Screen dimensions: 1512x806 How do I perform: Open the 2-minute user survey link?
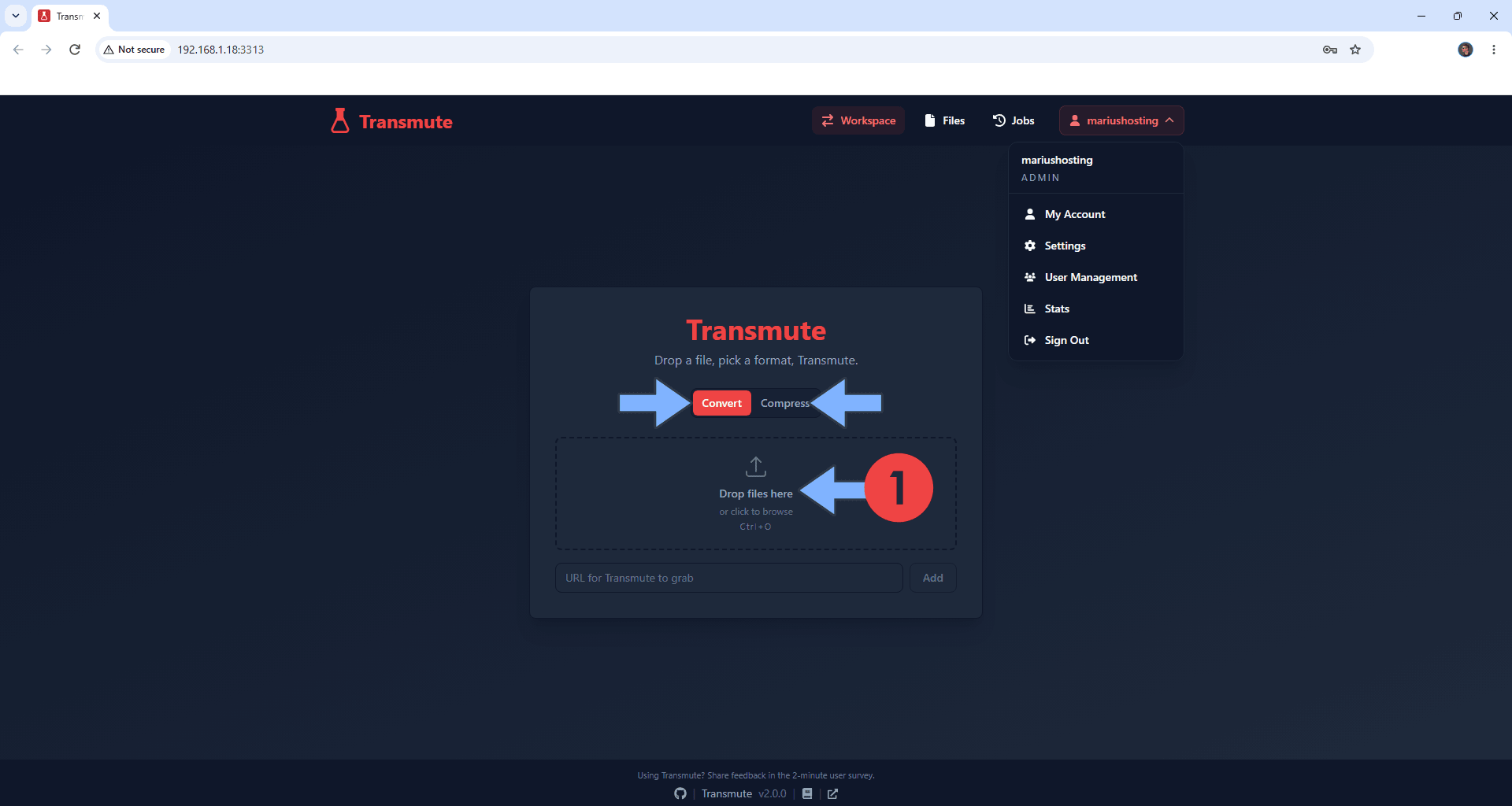756,775
